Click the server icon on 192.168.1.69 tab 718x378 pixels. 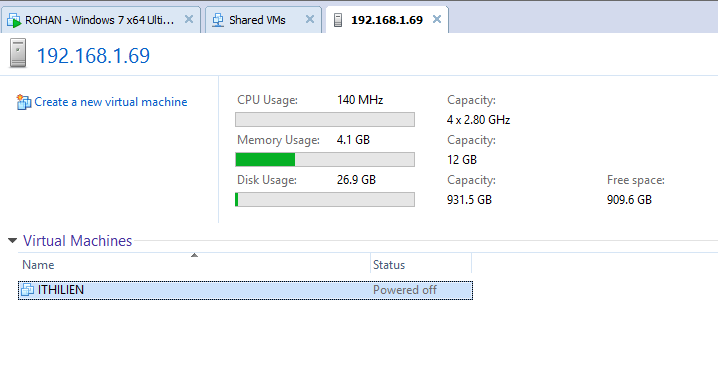tap(338, 20)
